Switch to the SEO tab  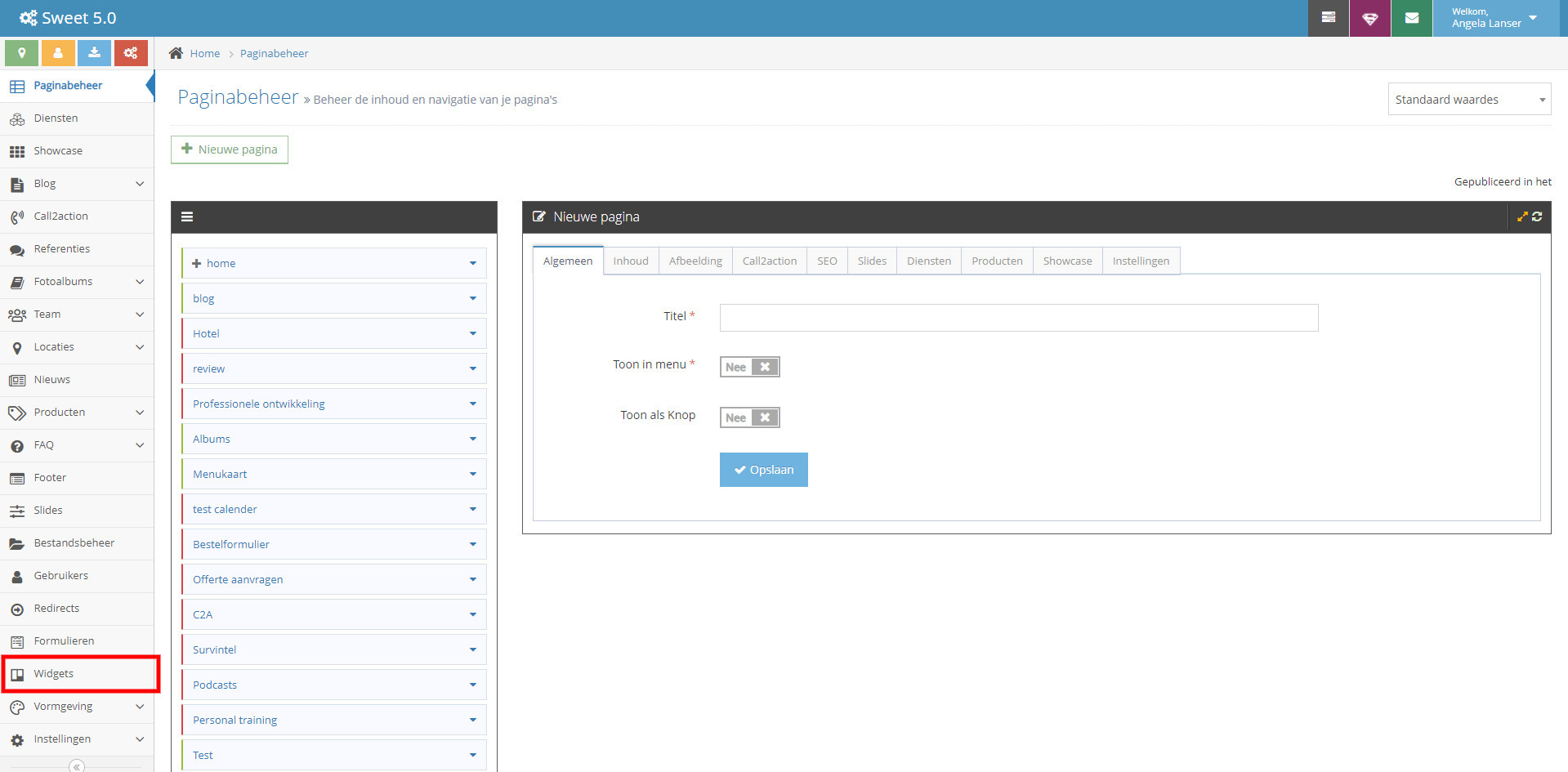pos(827,261)
